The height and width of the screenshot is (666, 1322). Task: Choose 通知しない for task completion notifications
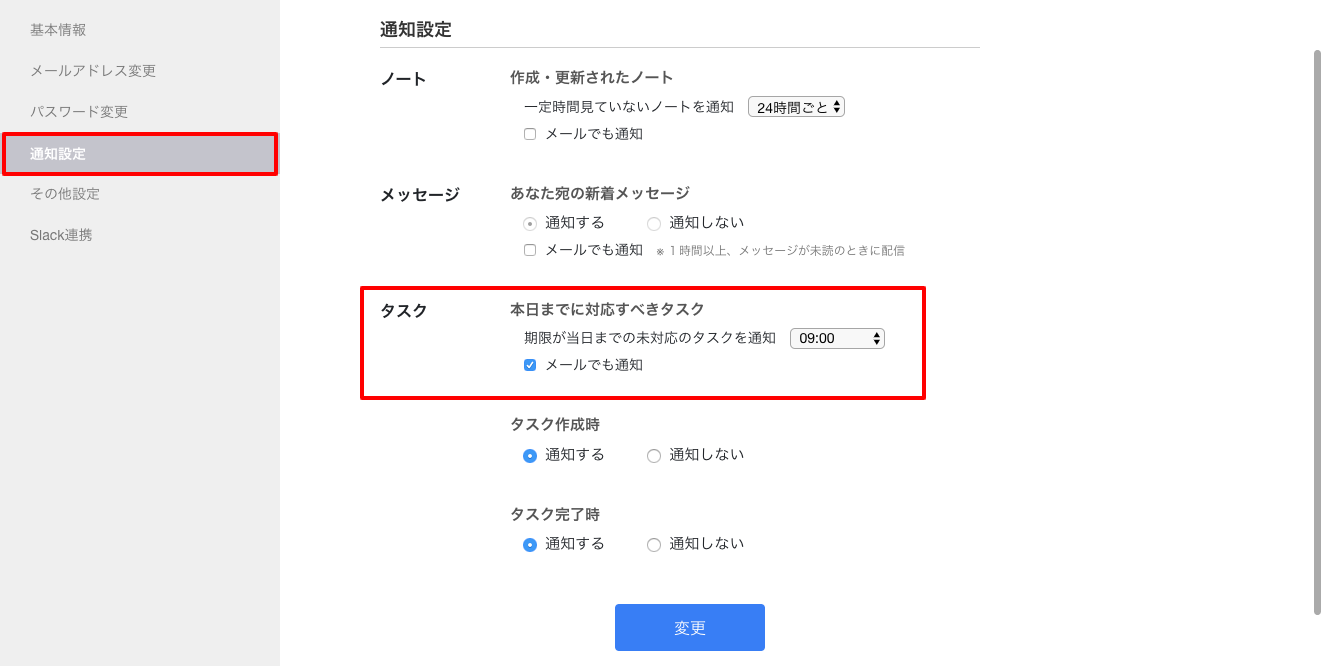(654, 544)
